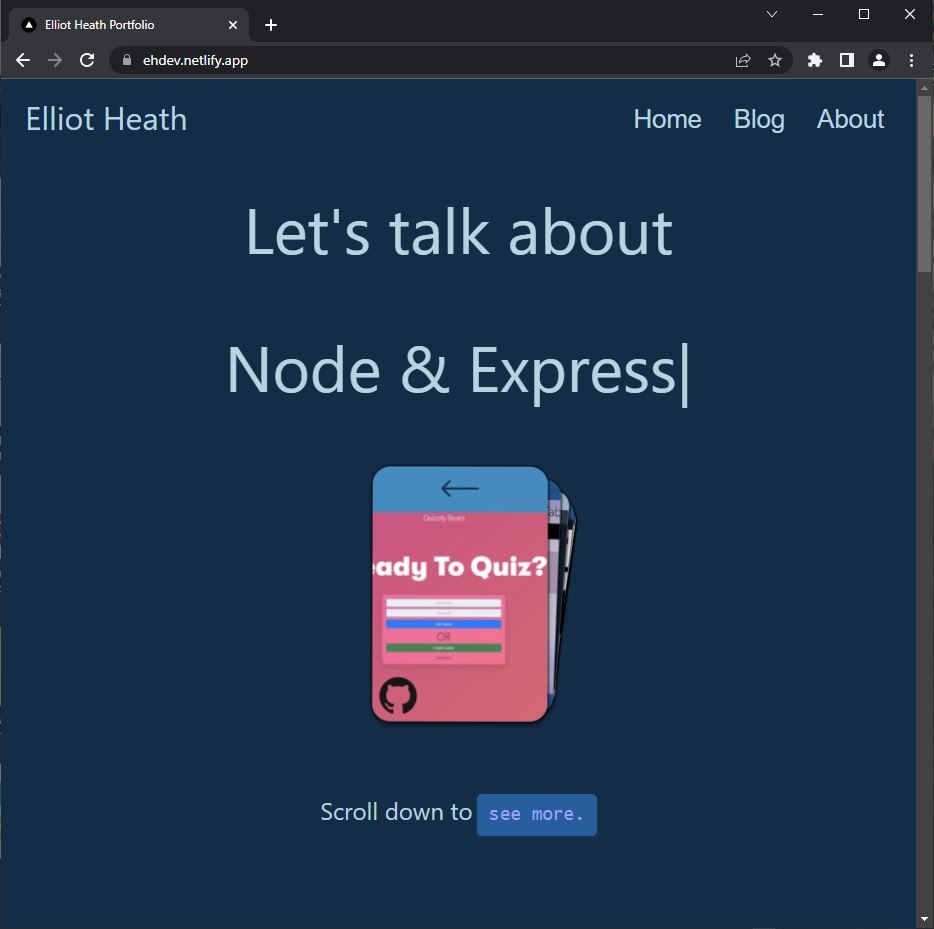Expand the tab search chevron
This screenshot has width=934, height=929.
pyautogui.click(x=772, y=14)
